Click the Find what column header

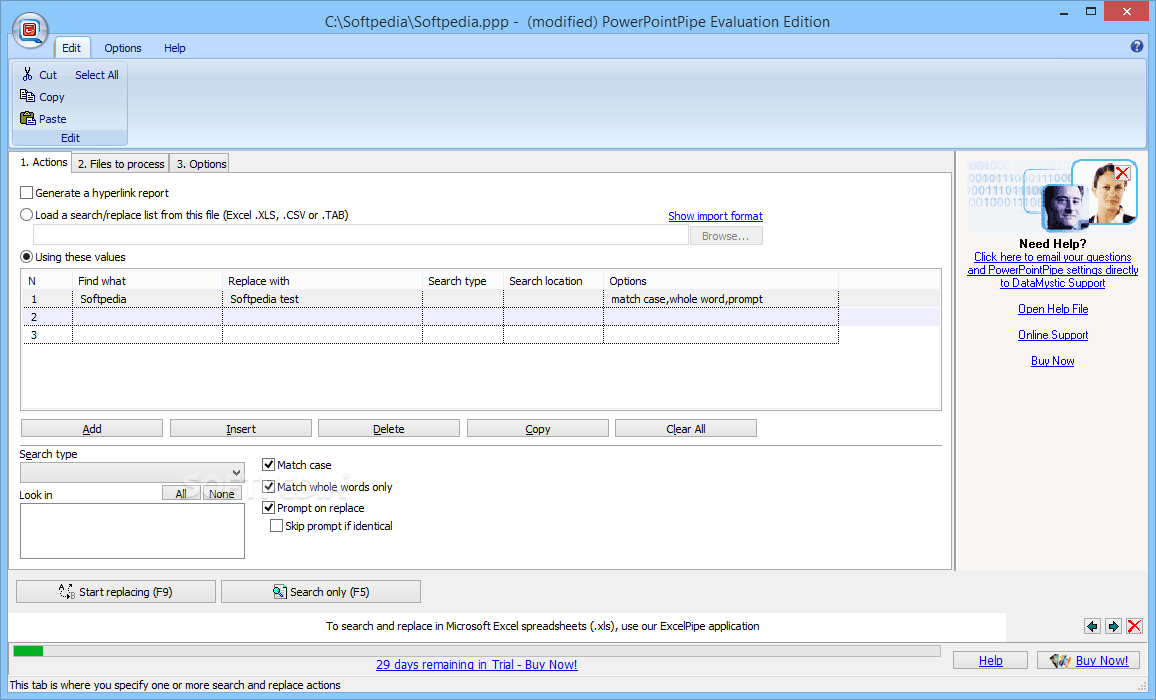tap(147, 281)
